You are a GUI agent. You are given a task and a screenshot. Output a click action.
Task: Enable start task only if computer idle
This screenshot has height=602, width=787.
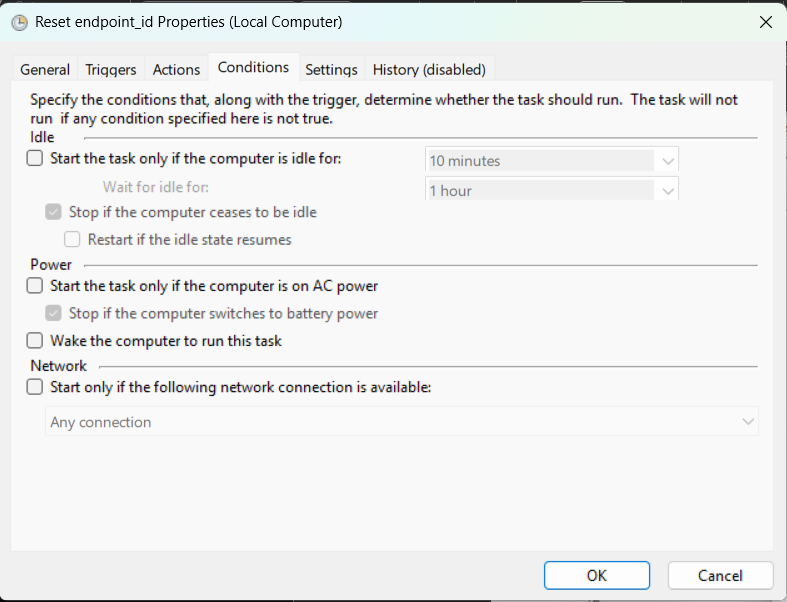pos(35,158)
